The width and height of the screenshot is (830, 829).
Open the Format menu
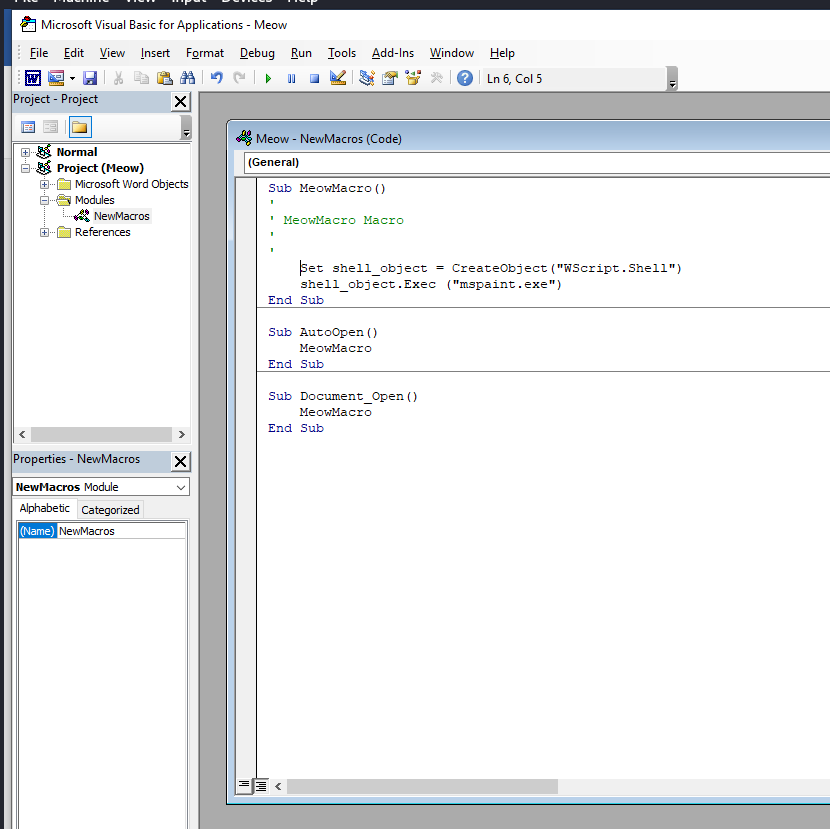click(x=205, y=53)
